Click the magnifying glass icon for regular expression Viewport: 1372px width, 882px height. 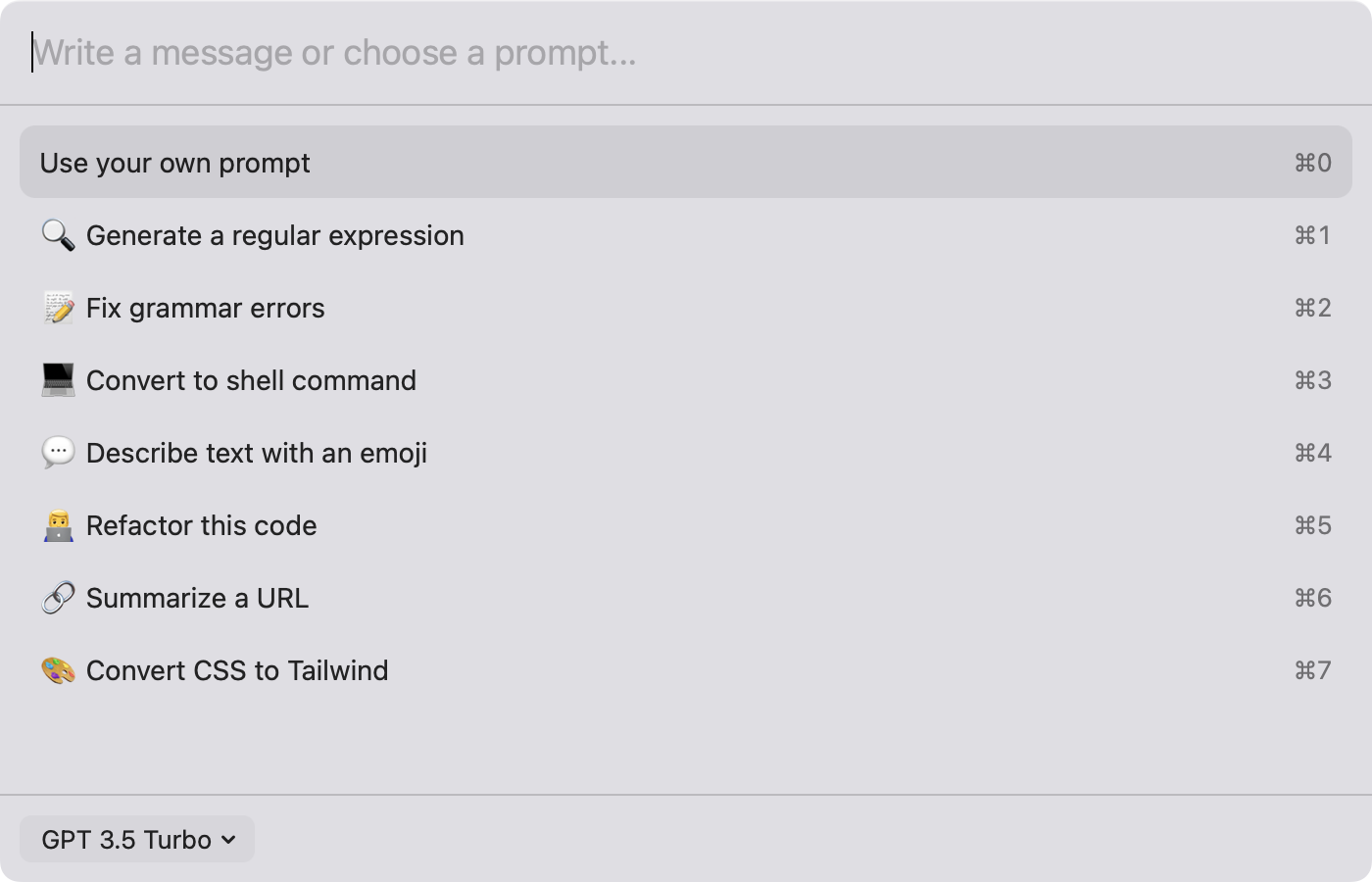point(58,235)
